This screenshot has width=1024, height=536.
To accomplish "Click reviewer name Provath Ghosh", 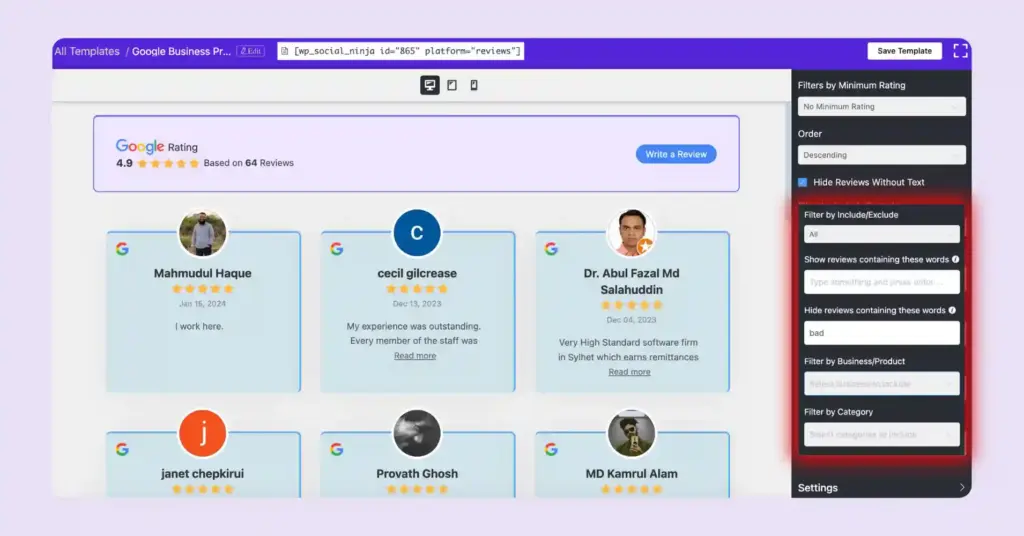I will pos(417,473).
